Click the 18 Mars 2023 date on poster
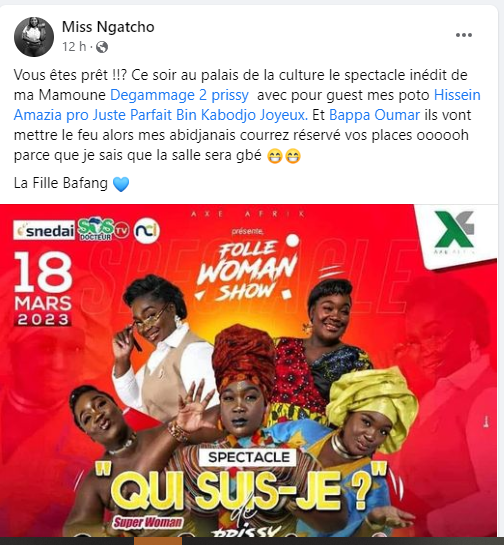The image size is (504, 545). (43, 288)
